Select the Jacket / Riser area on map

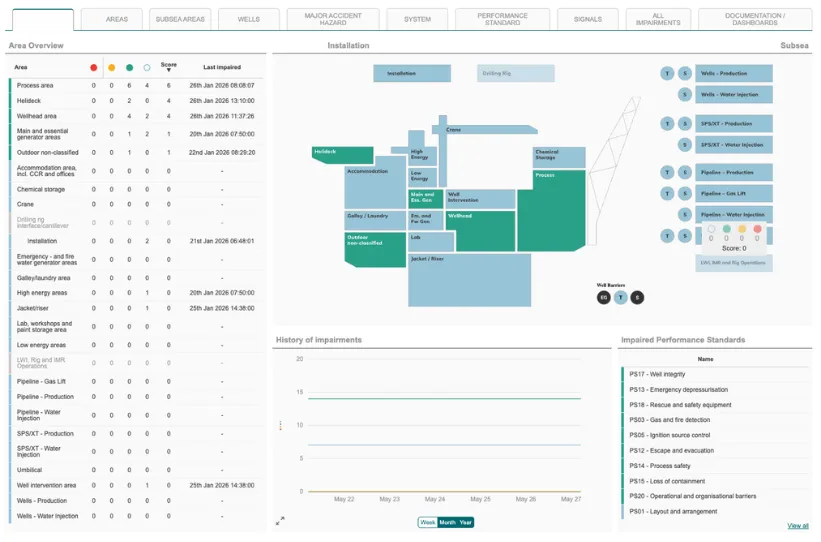pyautogui.click(x=469, y=280)
